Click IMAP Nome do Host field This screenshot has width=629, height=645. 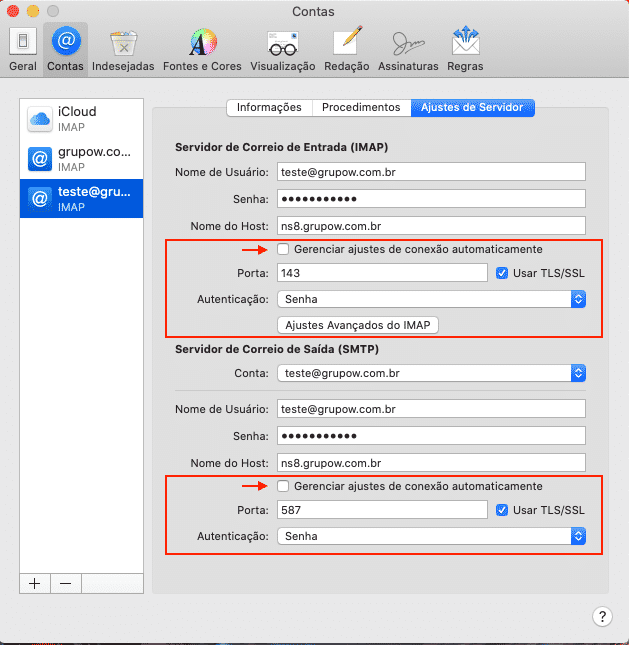click(x=431, y=226)
